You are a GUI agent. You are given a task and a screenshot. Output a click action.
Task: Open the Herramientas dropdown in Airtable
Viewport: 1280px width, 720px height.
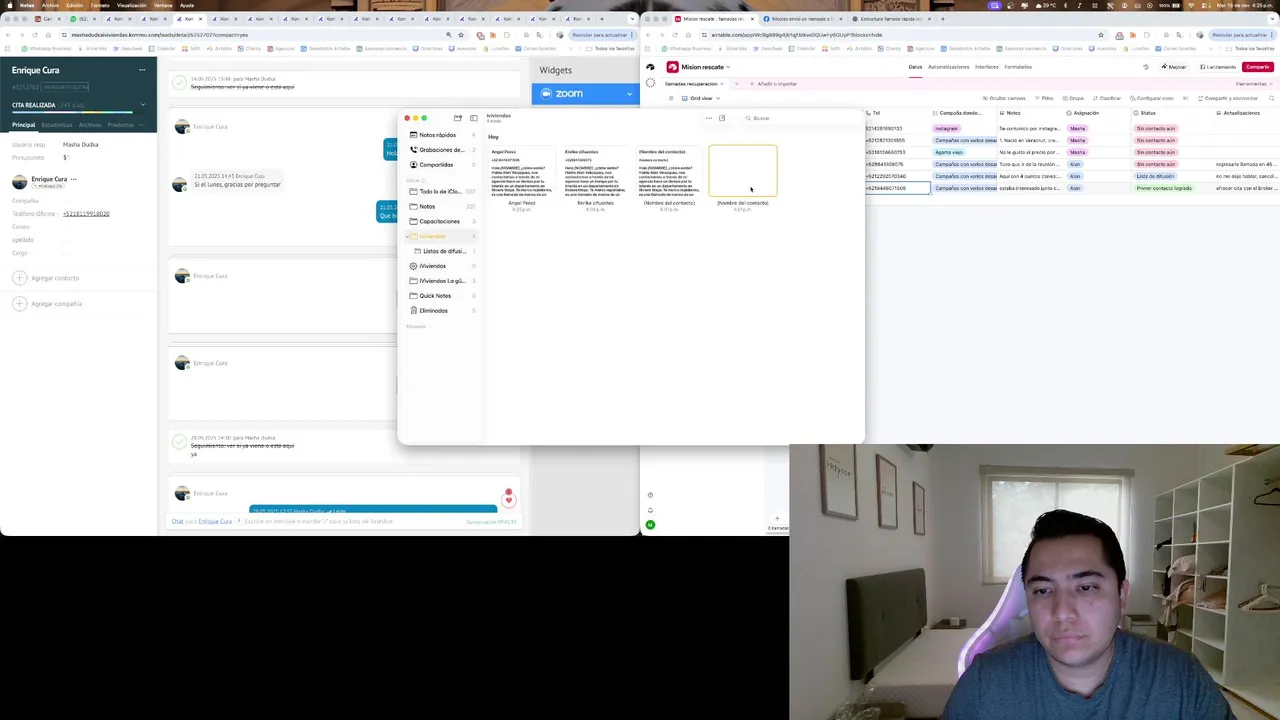pos(1253,84)
